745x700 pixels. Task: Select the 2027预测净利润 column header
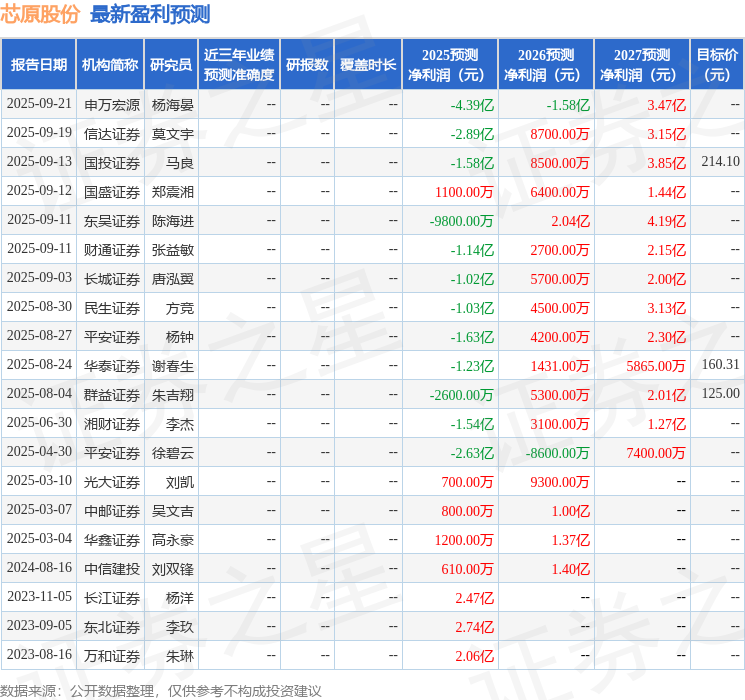tap(642, 65)
